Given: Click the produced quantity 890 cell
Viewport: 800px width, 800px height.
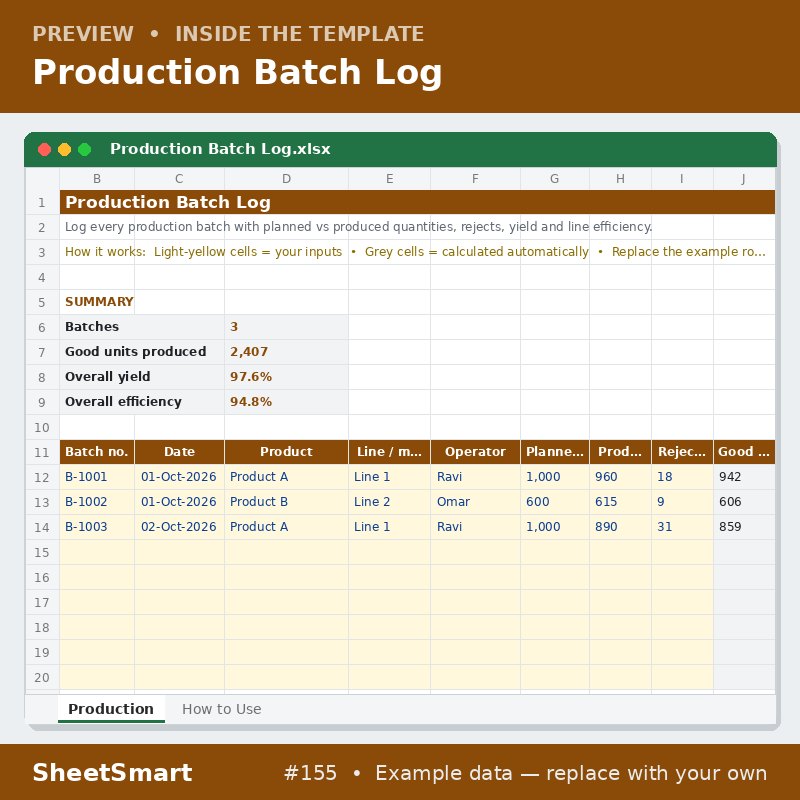Looking at the screenshot, I should coord(620,527).
